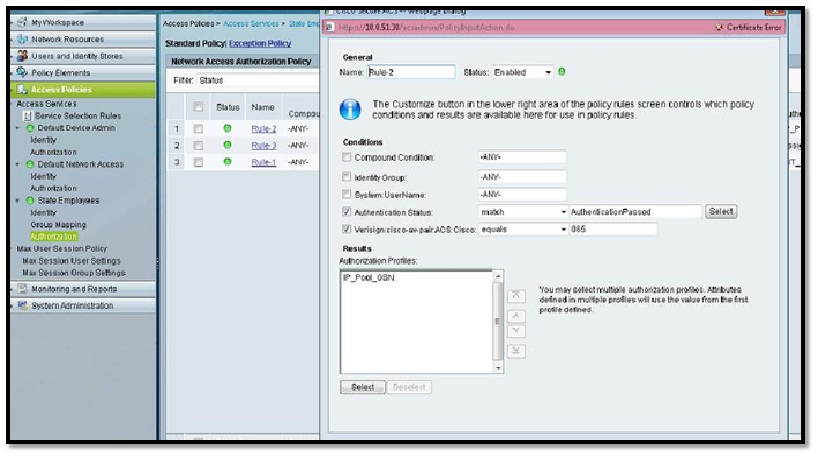Click green enabled indicator beside Status dropdown

click(561, 72)
